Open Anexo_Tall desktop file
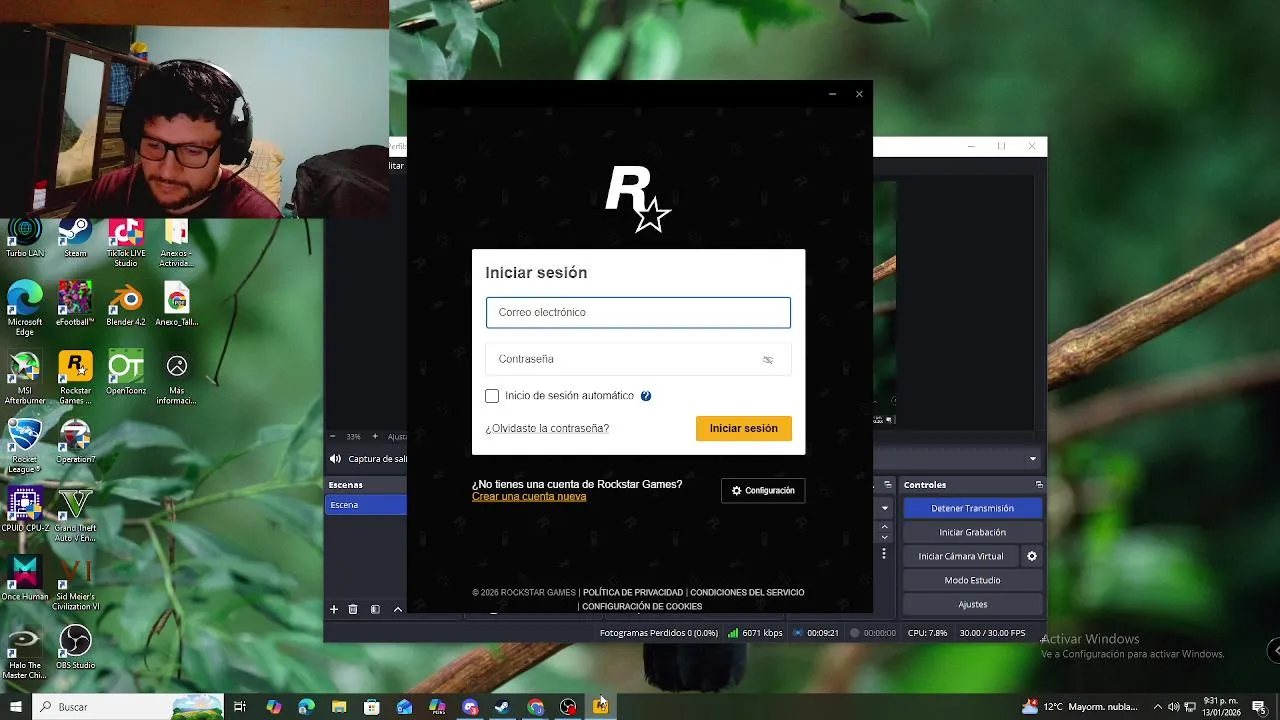The image size is (1280, 720). click(x=176, y=304)
